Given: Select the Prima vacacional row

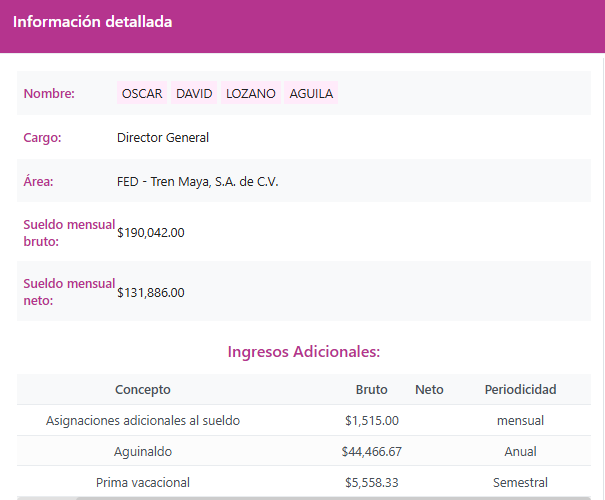Looking at the screenshot, I should pos(143,483).
